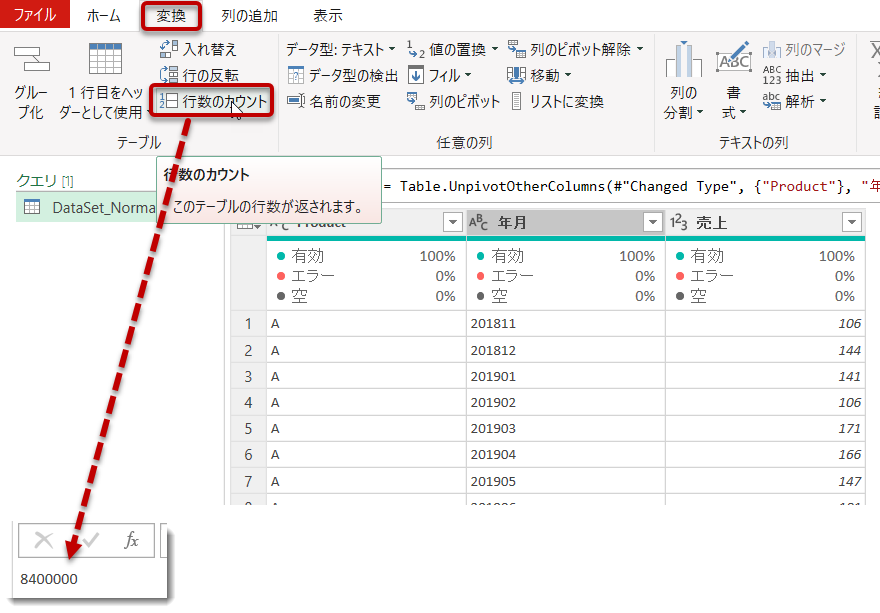Click フィル (Fill) down-arrow icon

click(416, 75)
